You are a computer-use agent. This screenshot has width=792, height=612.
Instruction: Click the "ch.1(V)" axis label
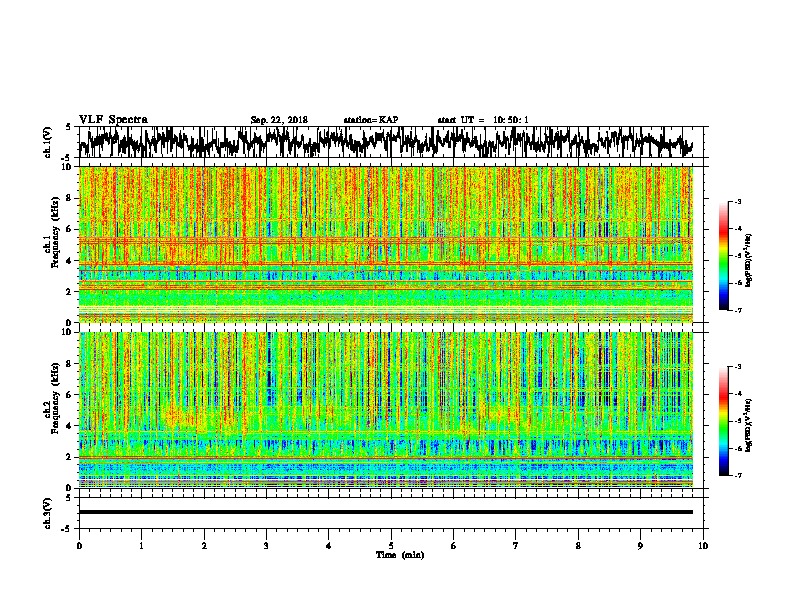(47, 142)
